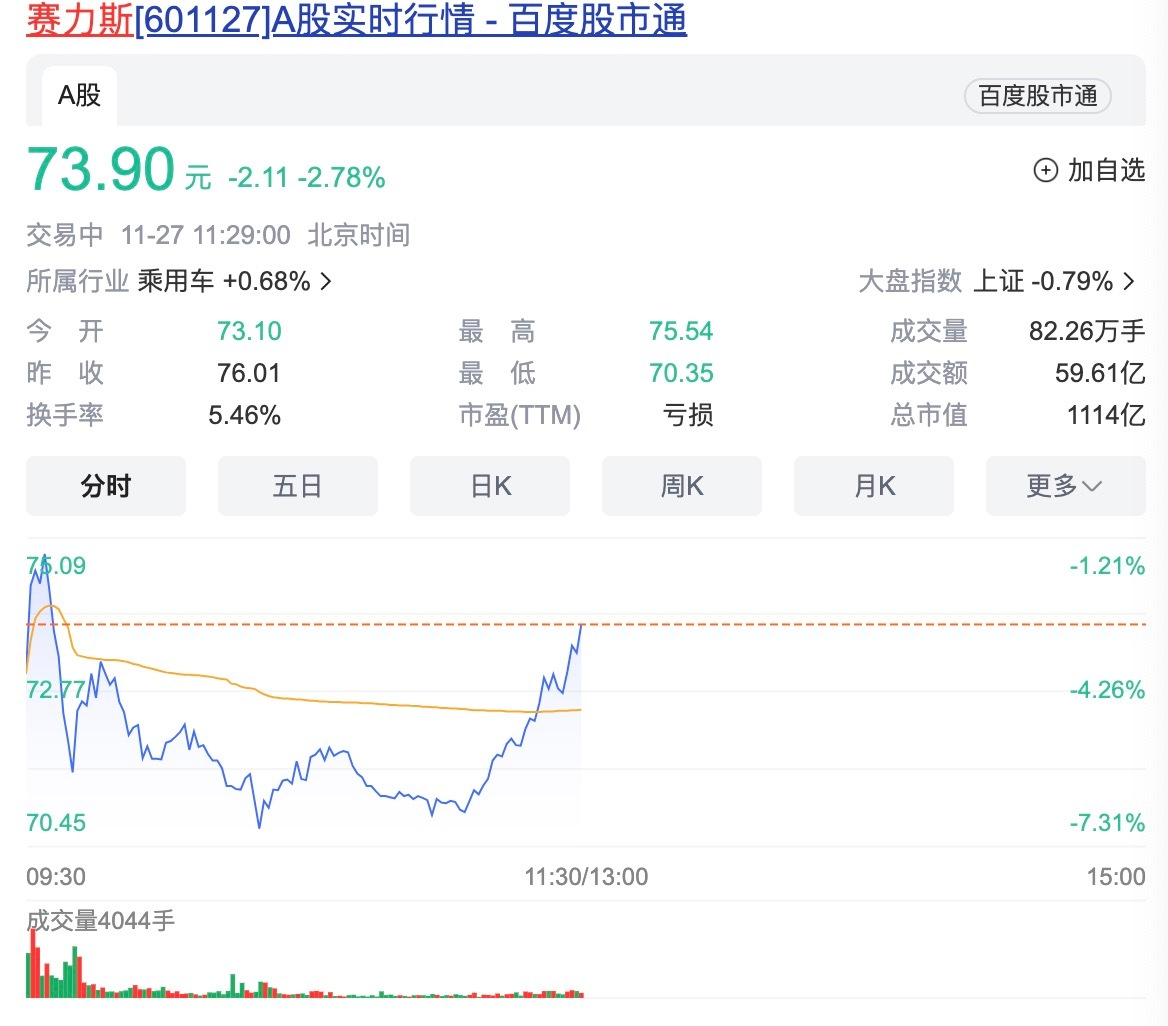Screen dimensions: 1168x1026
Task: Open 所属行业 乘用车 +0.68% link
Action: coord(179,282)
